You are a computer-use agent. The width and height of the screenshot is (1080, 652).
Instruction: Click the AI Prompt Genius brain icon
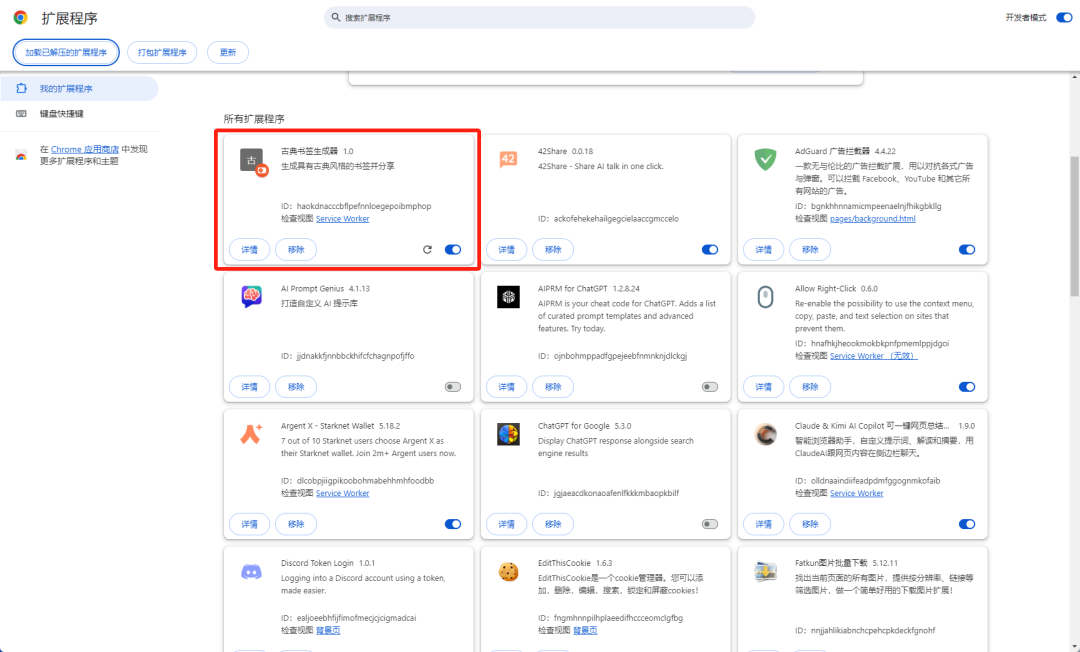[x=251, y=297]
